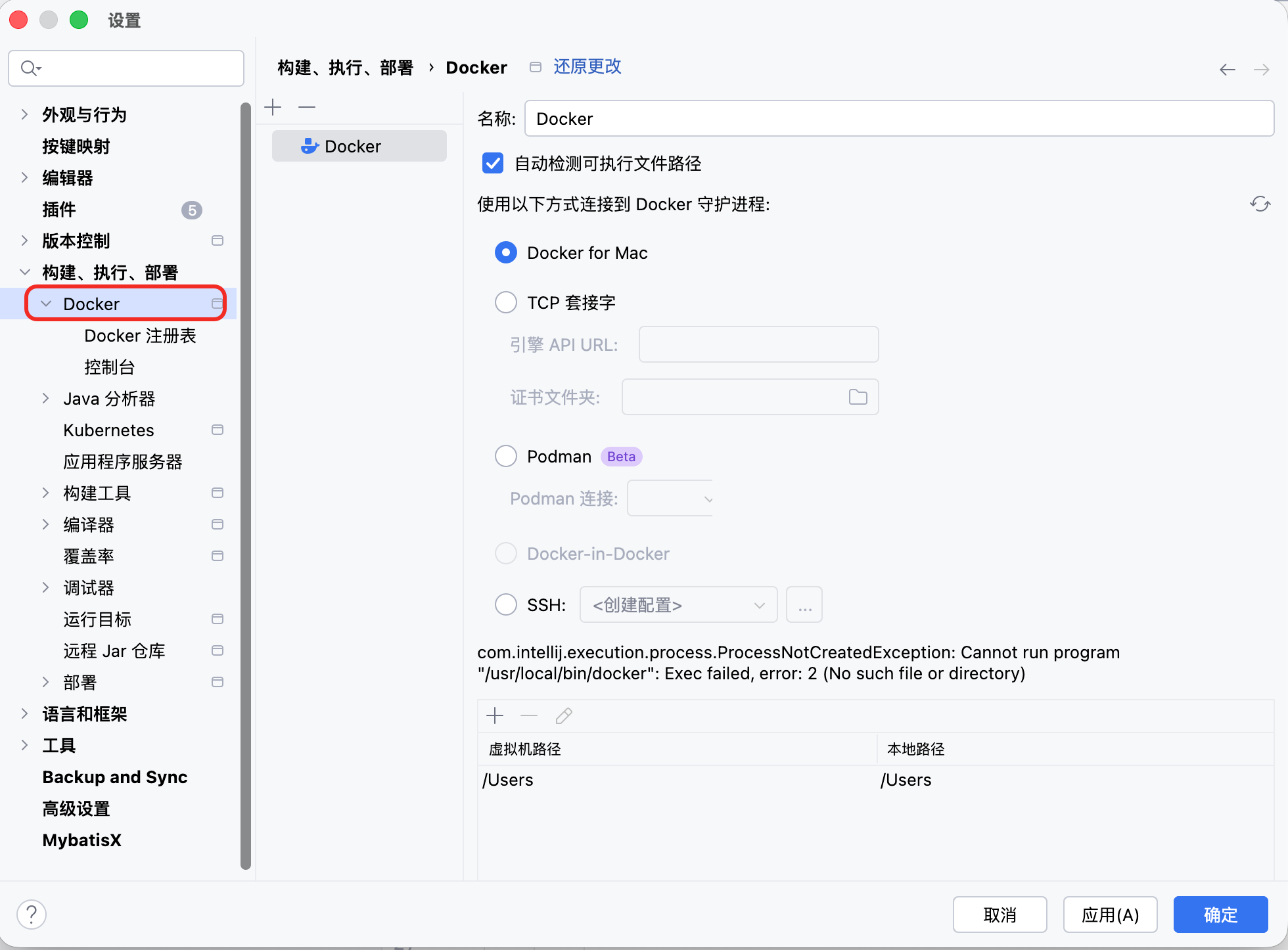Refresh Docker daemon connection options

coord(1260,204)
